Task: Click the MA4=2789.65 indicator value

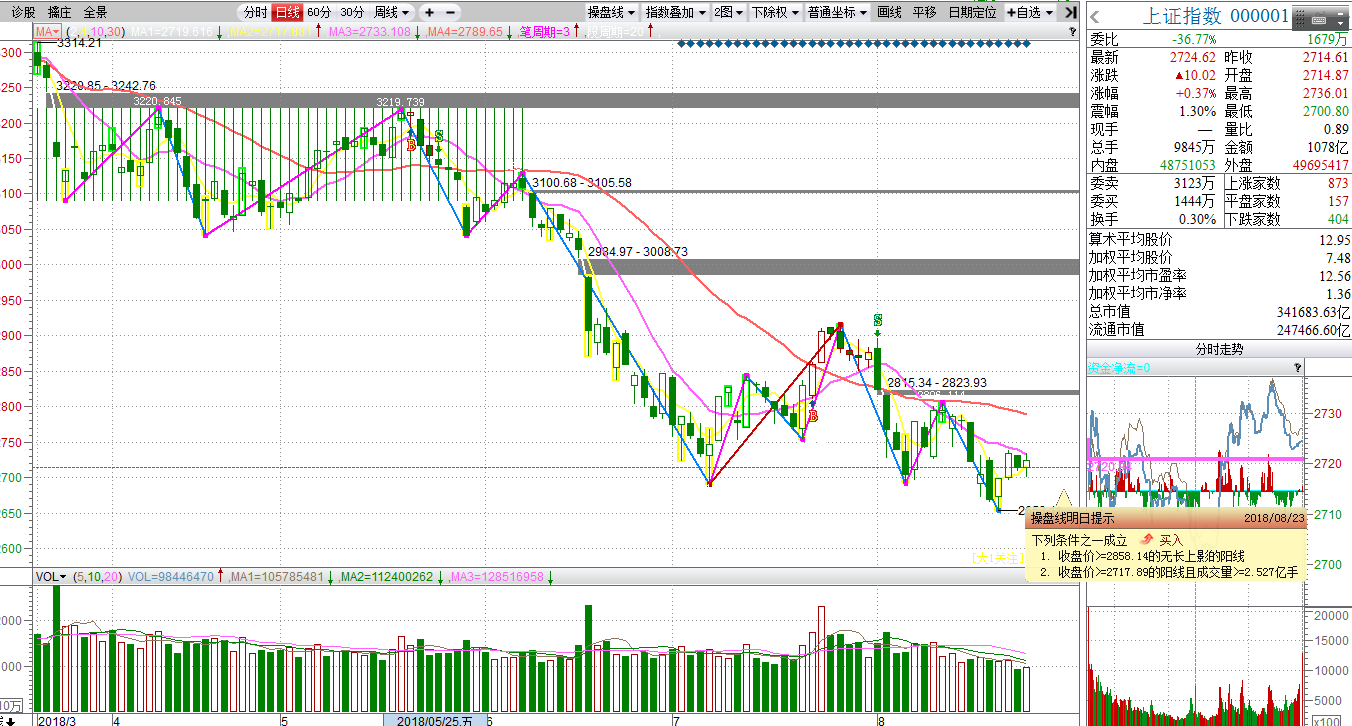Action: tap(465, 32)
